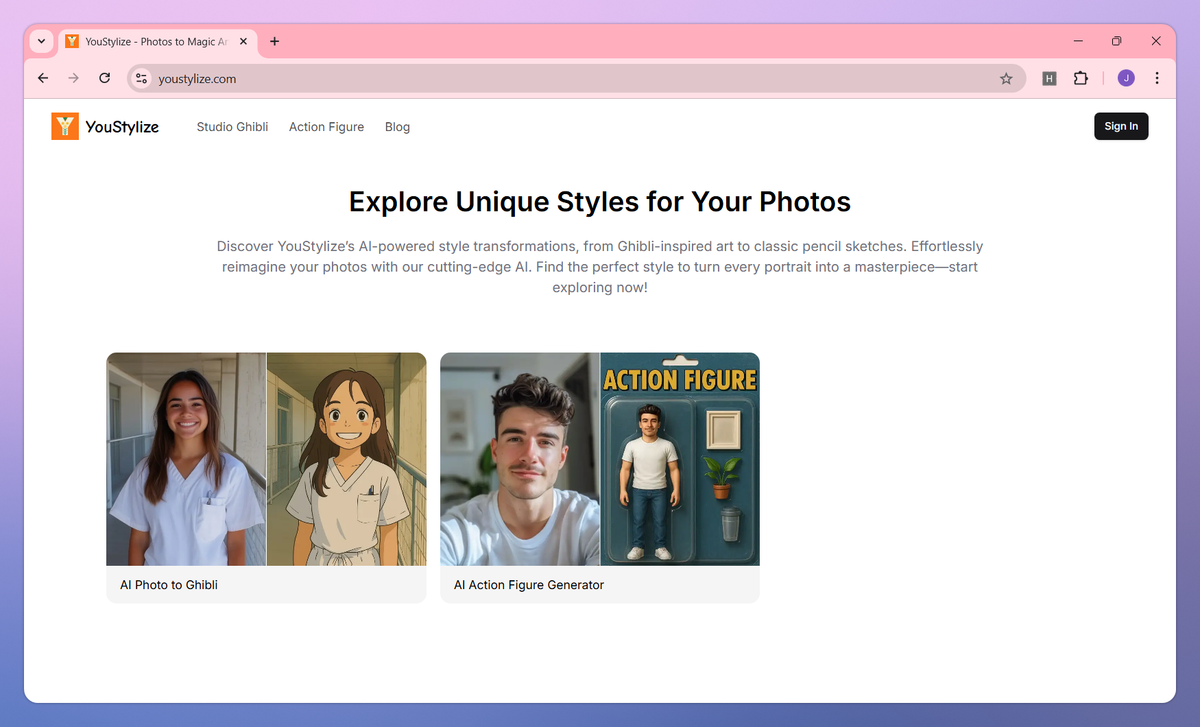Image resolution: width=1200 pixels, height=727 pixels.
Task: Click the Sign In button
Action: [1121, 126]
